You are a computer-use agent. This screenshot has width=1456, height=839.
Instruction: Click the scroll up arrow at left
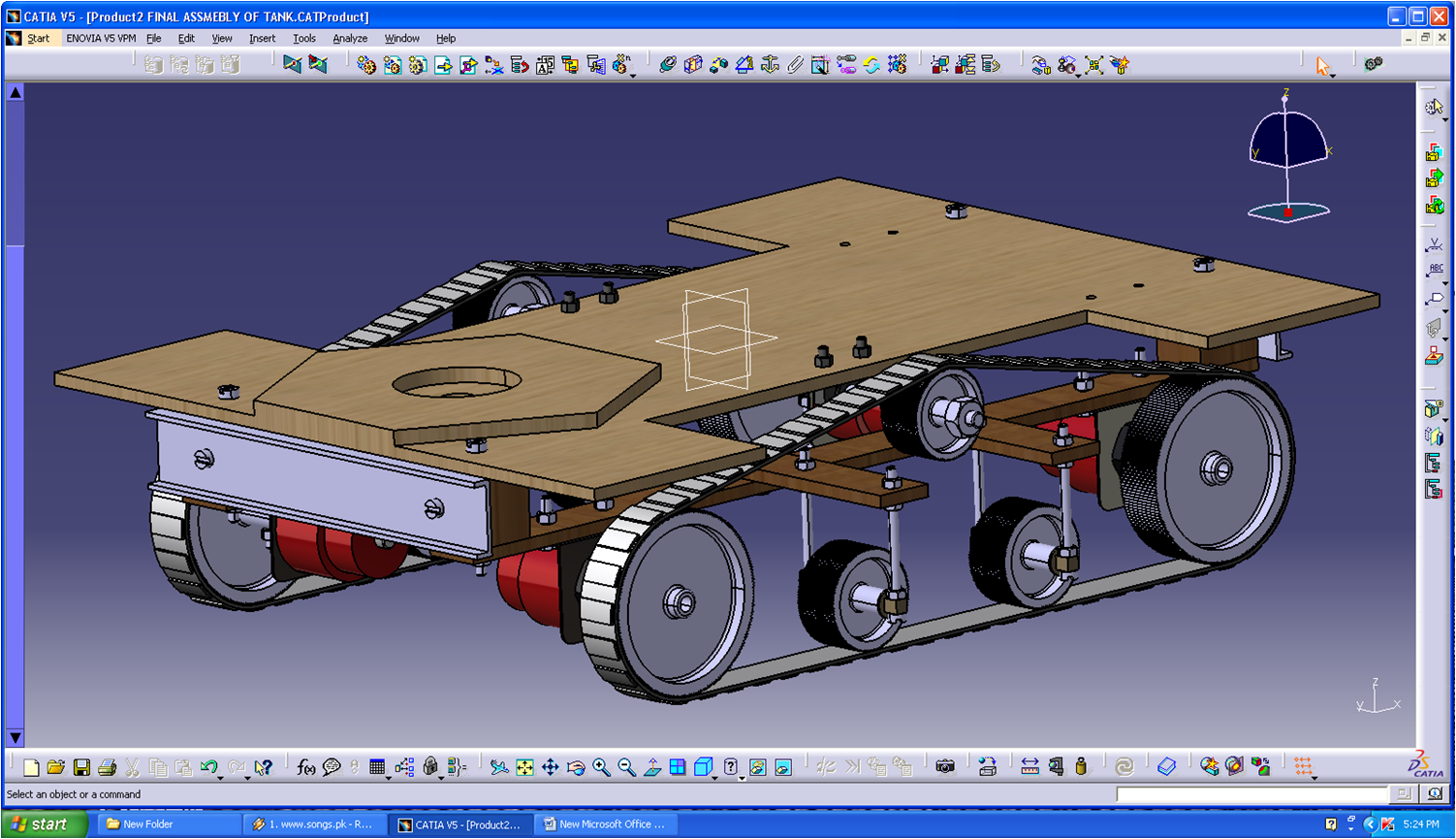tap(15, 92)
